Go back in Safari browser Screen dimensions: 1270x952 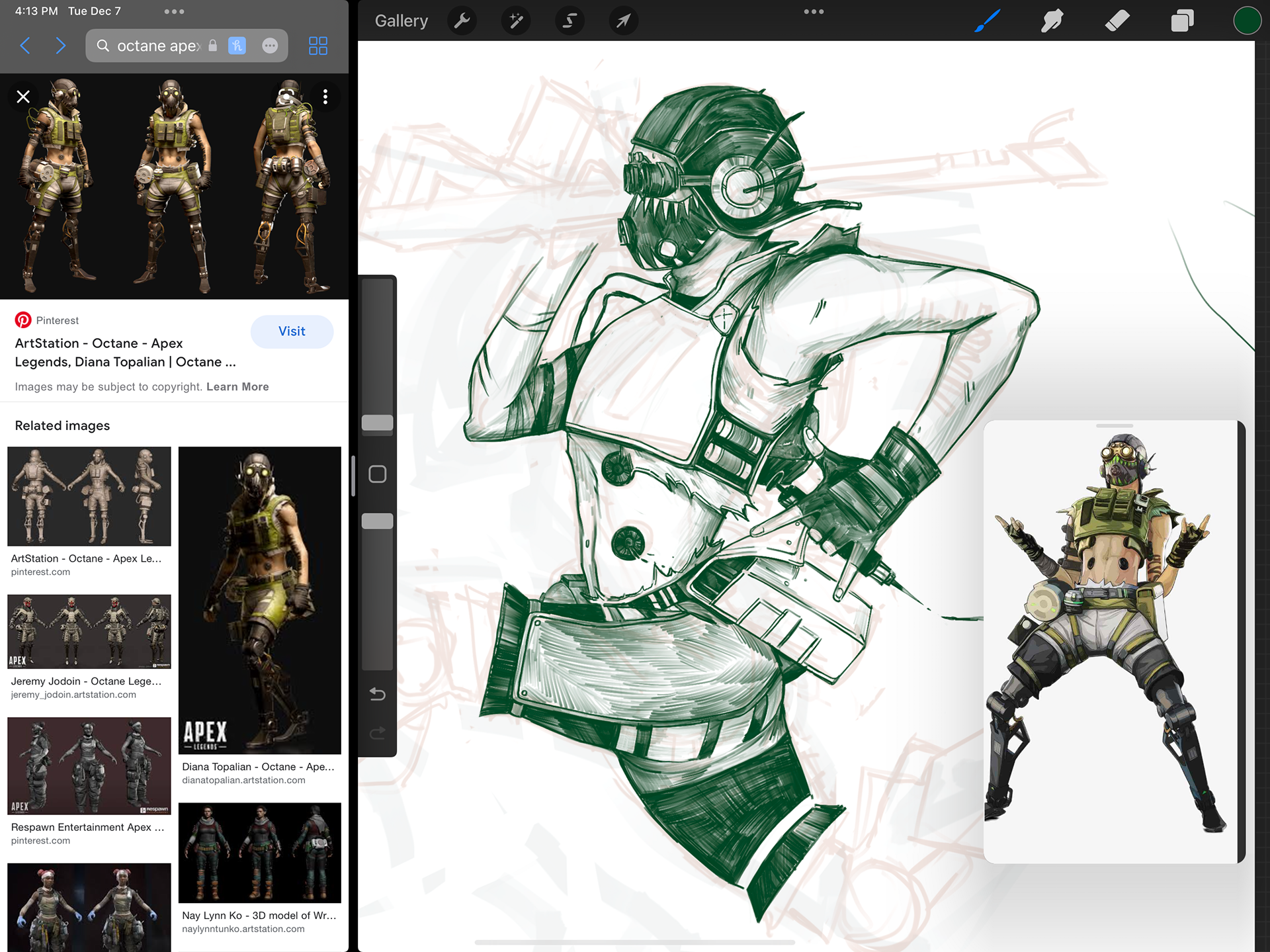[x=26, y=46]
